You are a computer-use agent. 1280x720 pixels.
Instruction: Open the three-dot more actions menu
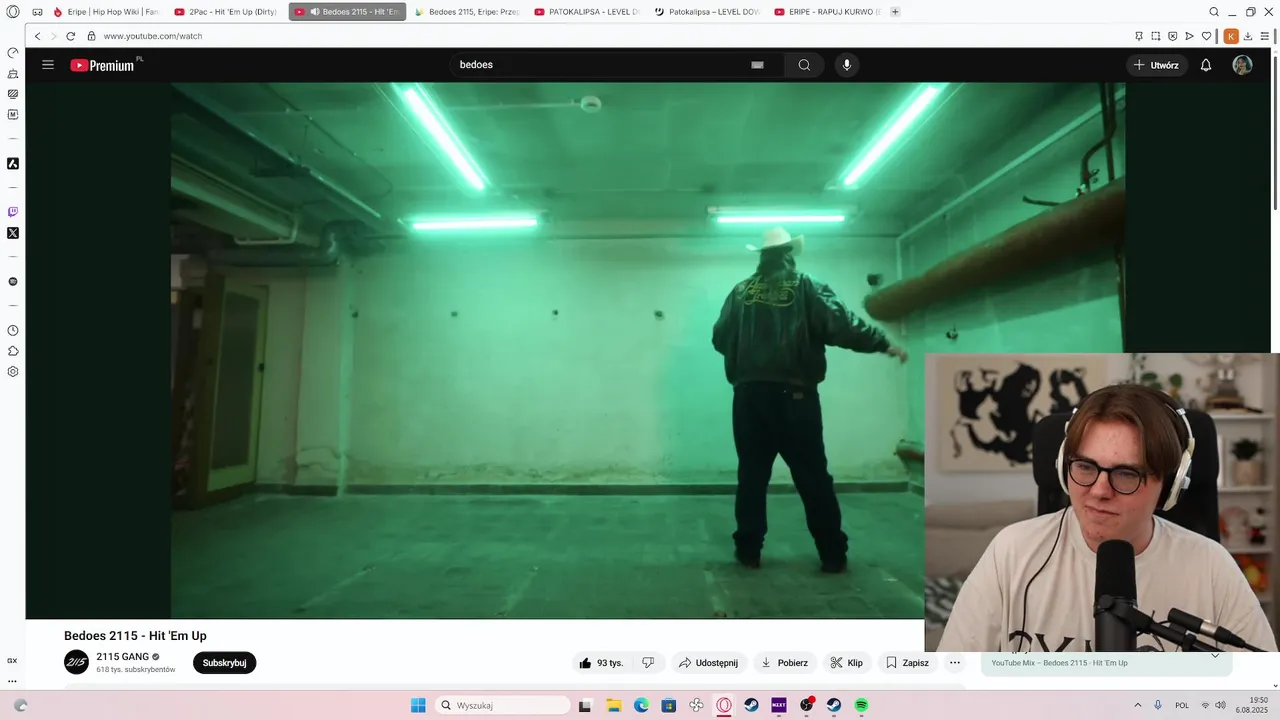click(x=955, y=663)
